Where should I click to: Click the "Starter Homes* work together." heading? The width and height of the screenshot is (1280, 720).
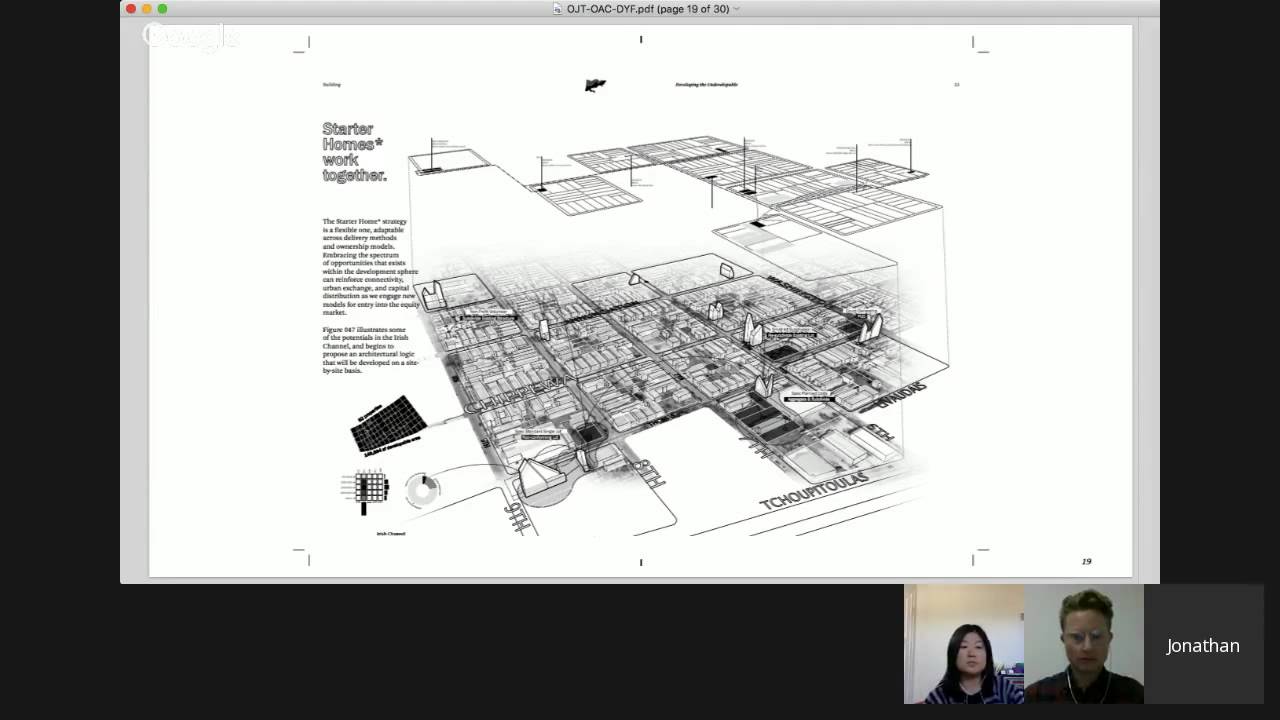pos(354,152)
